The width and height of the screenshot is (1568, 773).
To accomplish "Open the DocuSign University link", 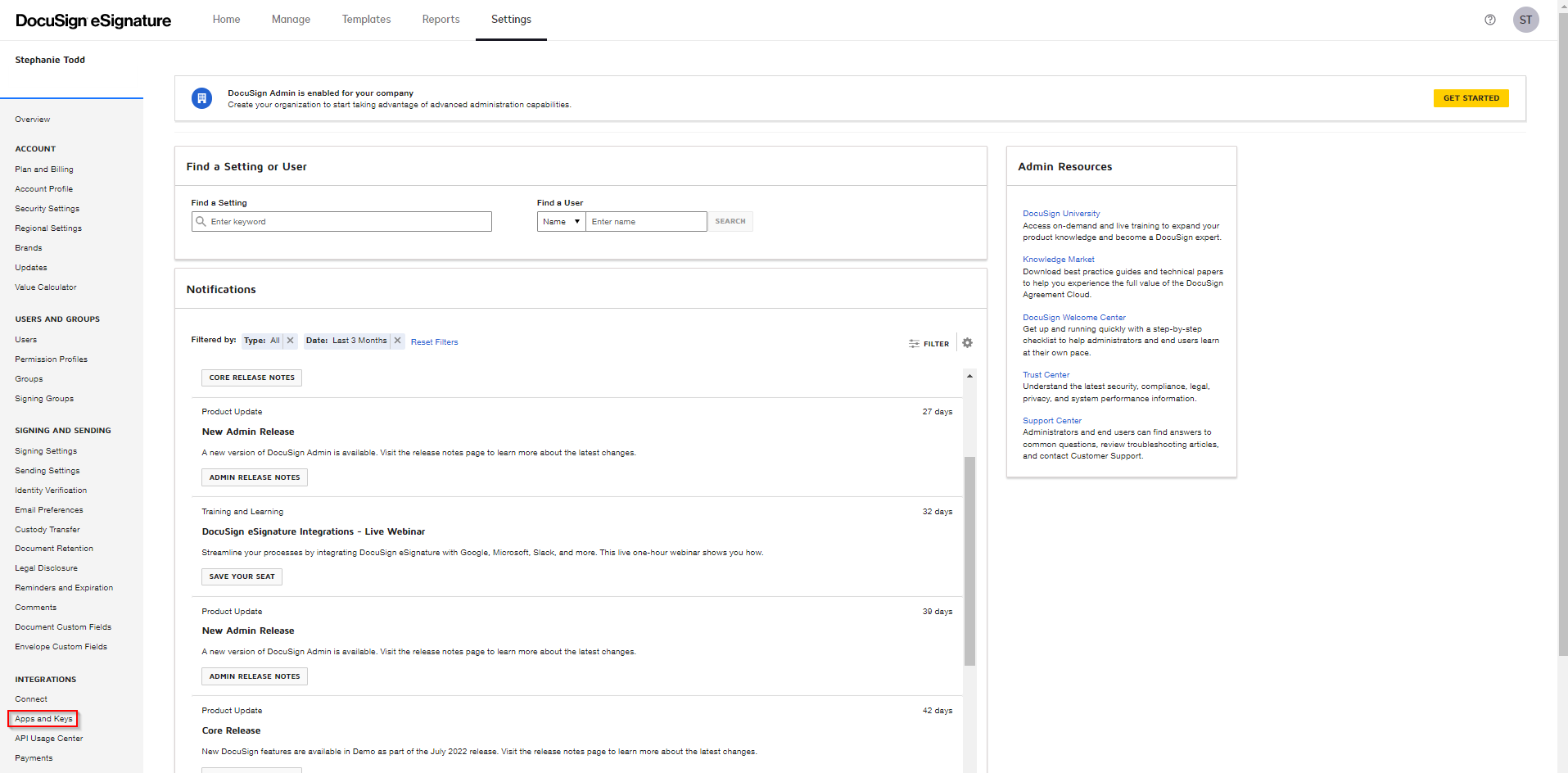I will 1061,214.
